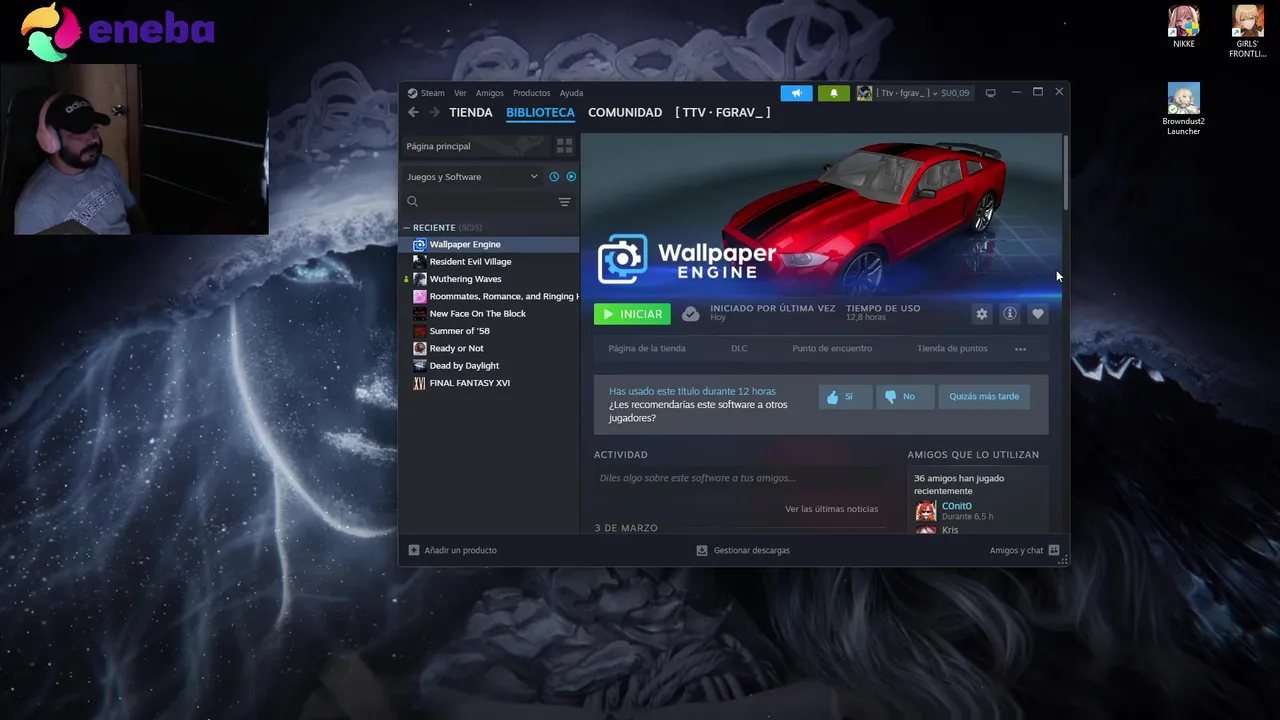The height and width of the screenshot is (720, 1280).
Task: Click the Add a product plus icon
Action: pyautogui.click(x=414, y=550)
